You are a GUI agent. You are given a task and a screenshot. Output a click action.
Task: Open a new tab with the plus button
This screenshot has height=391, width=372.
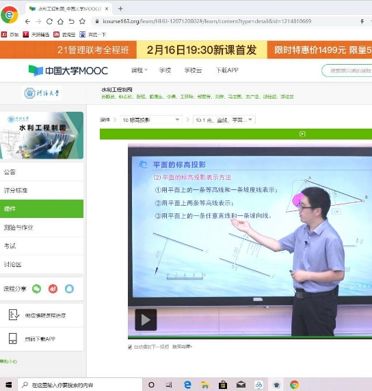click(120, 9)
